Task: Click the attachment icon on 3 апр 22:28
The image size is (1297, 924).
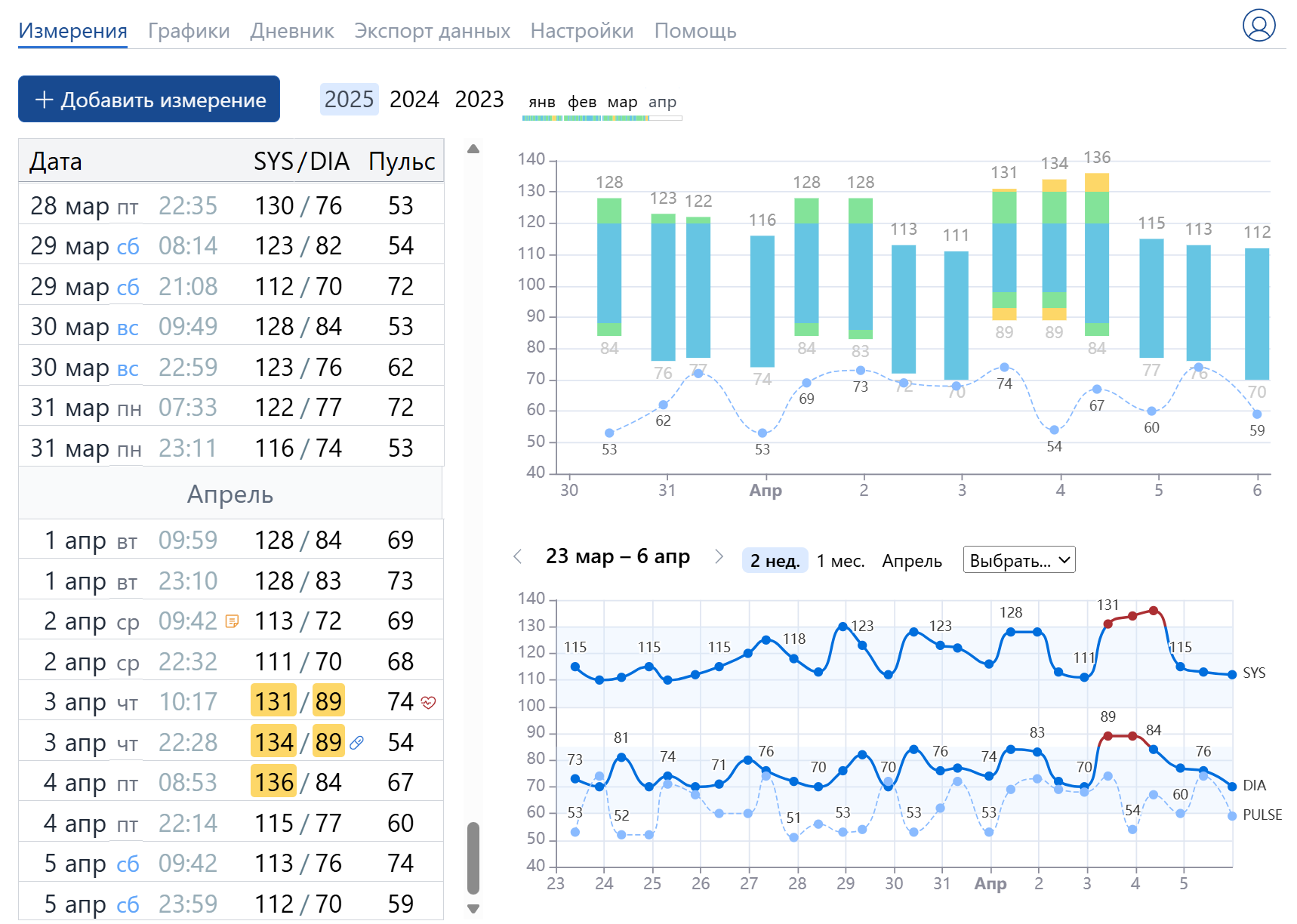Action: (x=357, y=743)
